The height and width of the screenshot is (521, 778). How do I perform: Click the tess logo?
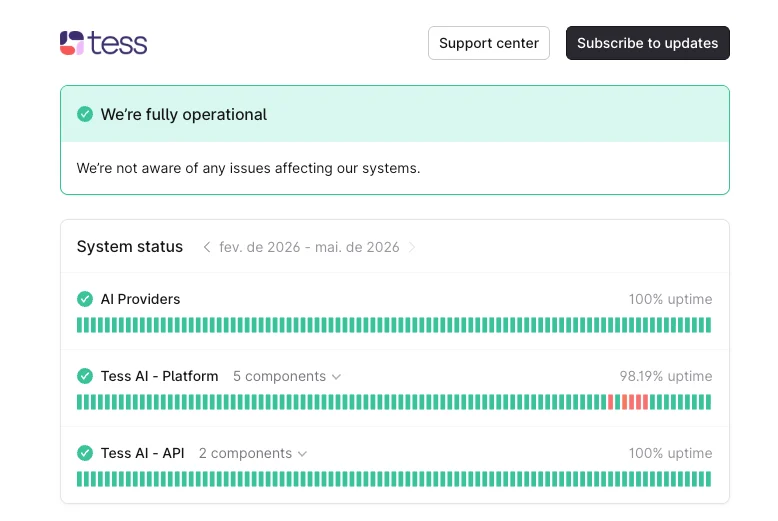[x=103, y=43]
